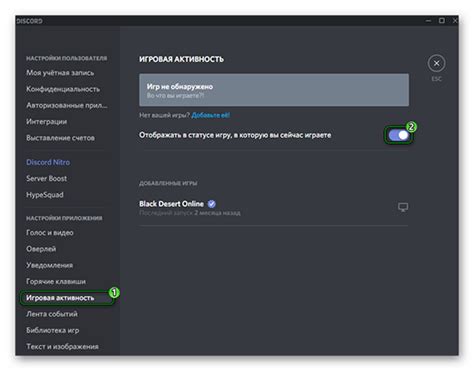
Task: Open 'Лента событий' settings
Action: [x=52, y=314]
